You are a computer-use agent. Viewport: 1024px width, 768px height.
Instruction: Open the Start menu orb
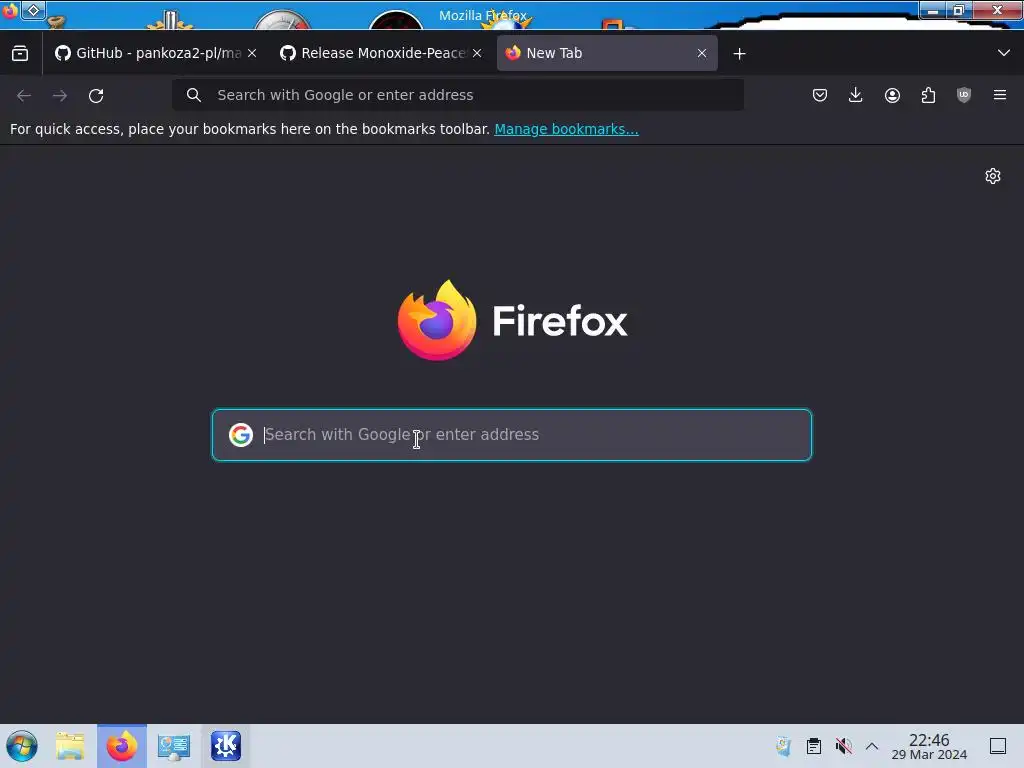click(22, 746)
